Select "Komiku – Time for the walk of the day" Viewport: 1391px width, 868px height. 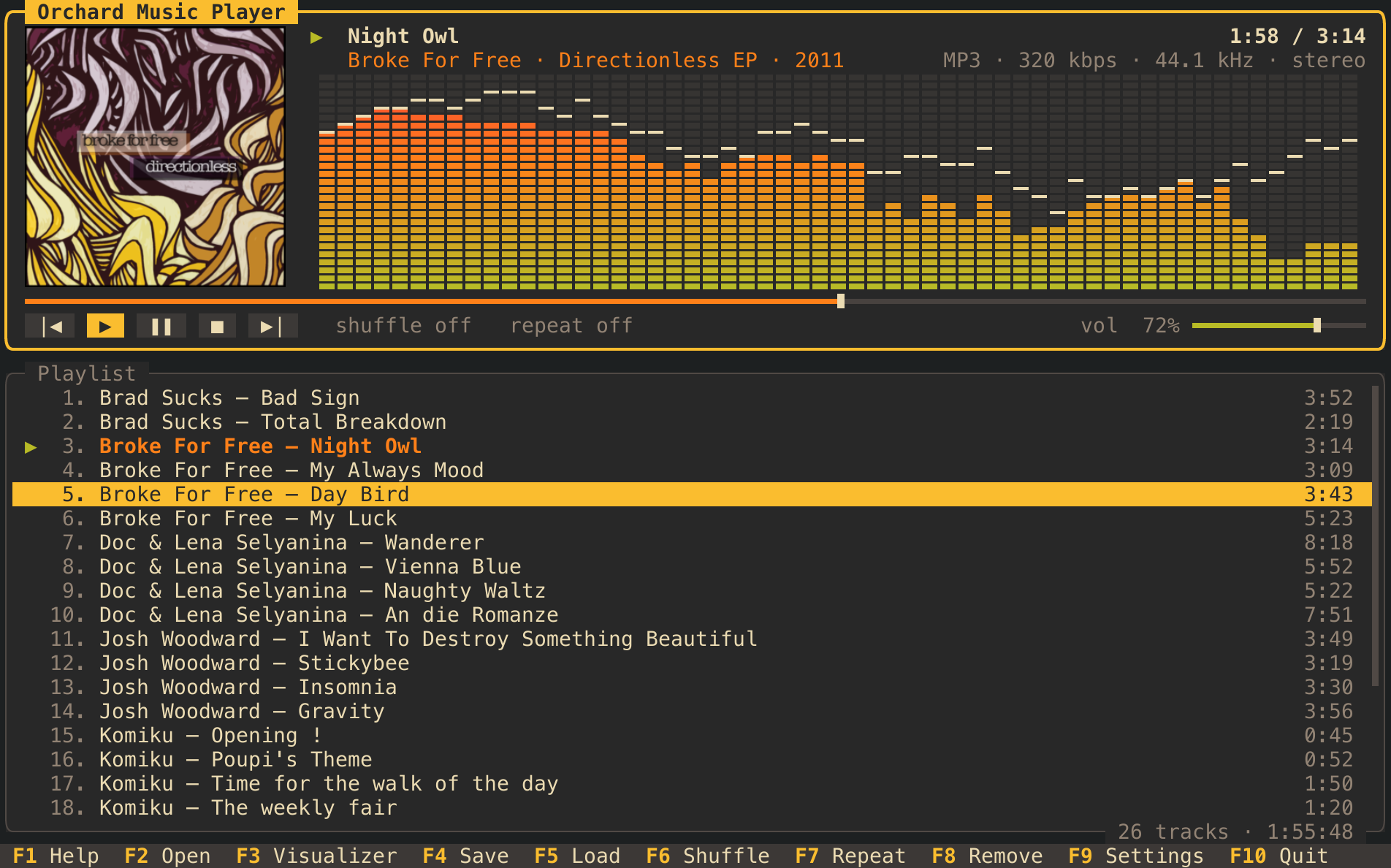[692, 784]
